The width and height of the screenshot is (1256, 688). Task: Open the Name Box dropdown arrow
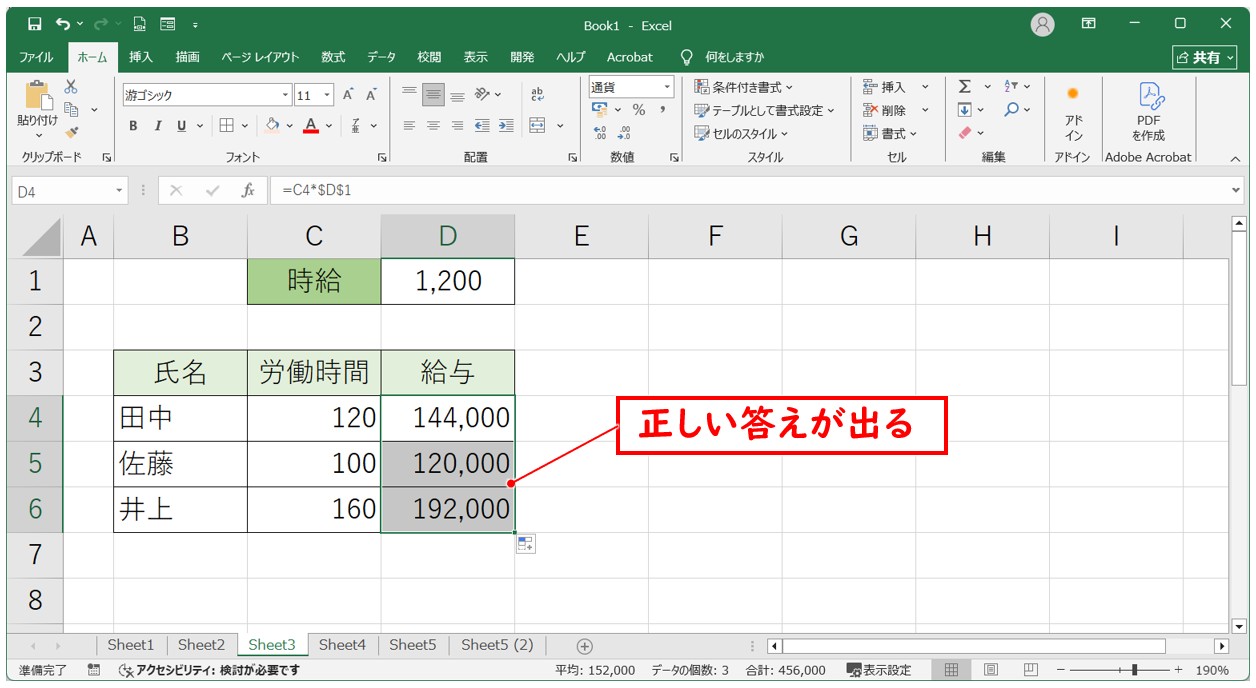tap(120, 190)
